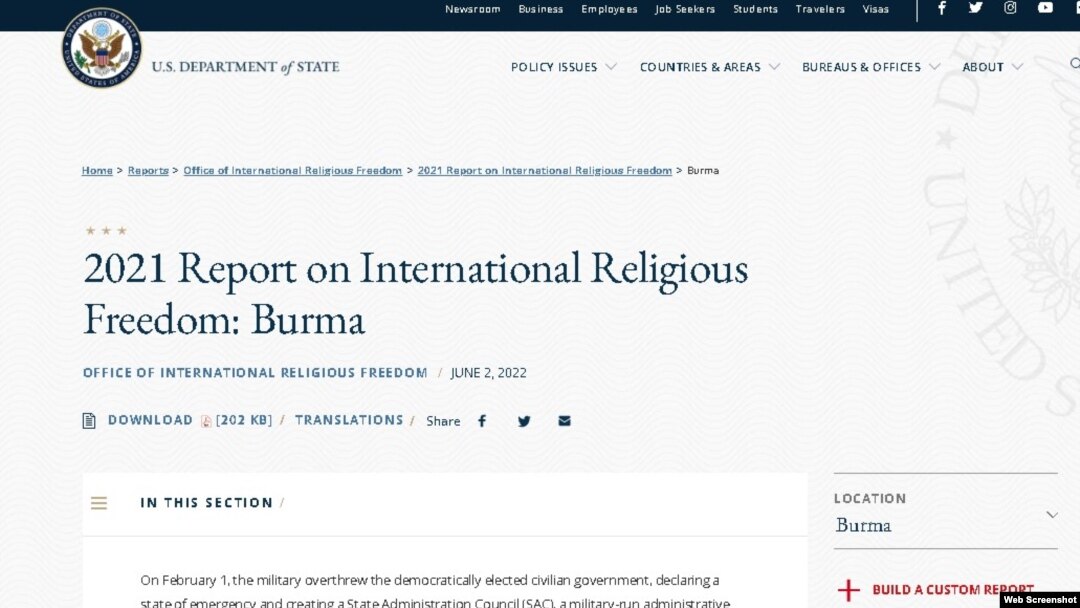Click the PDF file icon next to 202 KB

tap(206, 421)
